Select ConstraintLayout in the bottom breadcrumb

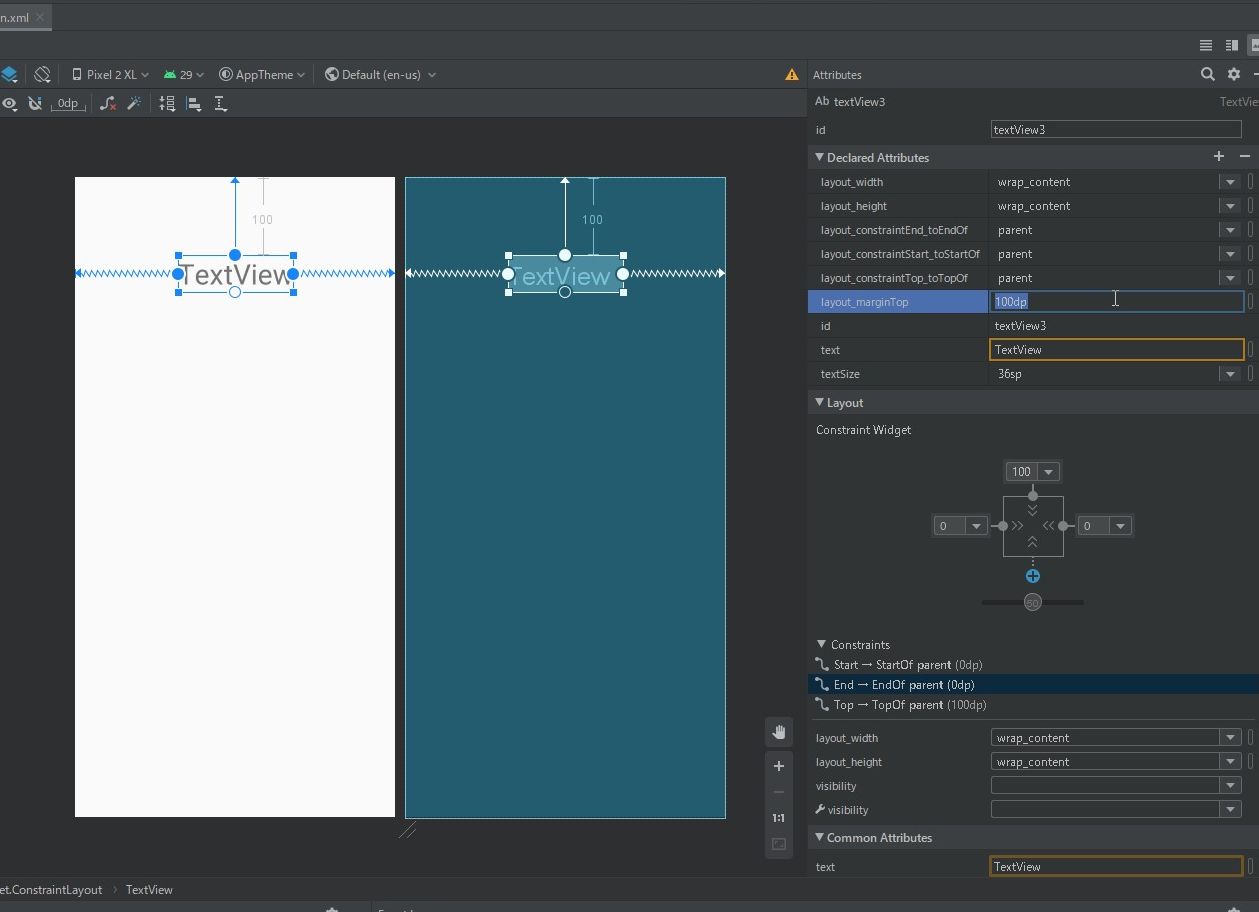52,889
